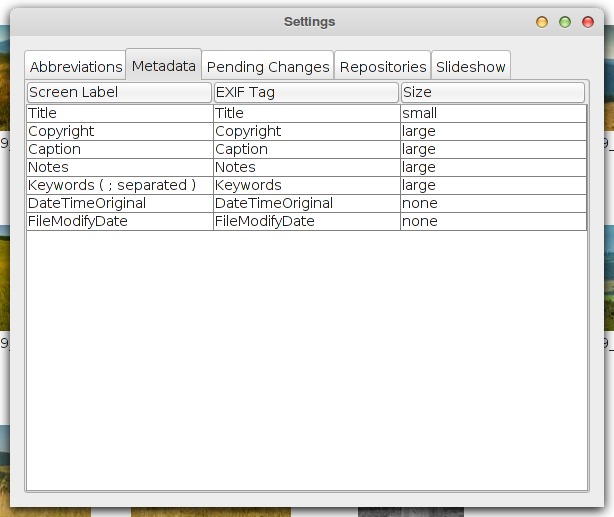Viewport: 614px width, 517px height.
Task: Click the FileModifyDate EXIF tag cell
Action: [307, 222]
